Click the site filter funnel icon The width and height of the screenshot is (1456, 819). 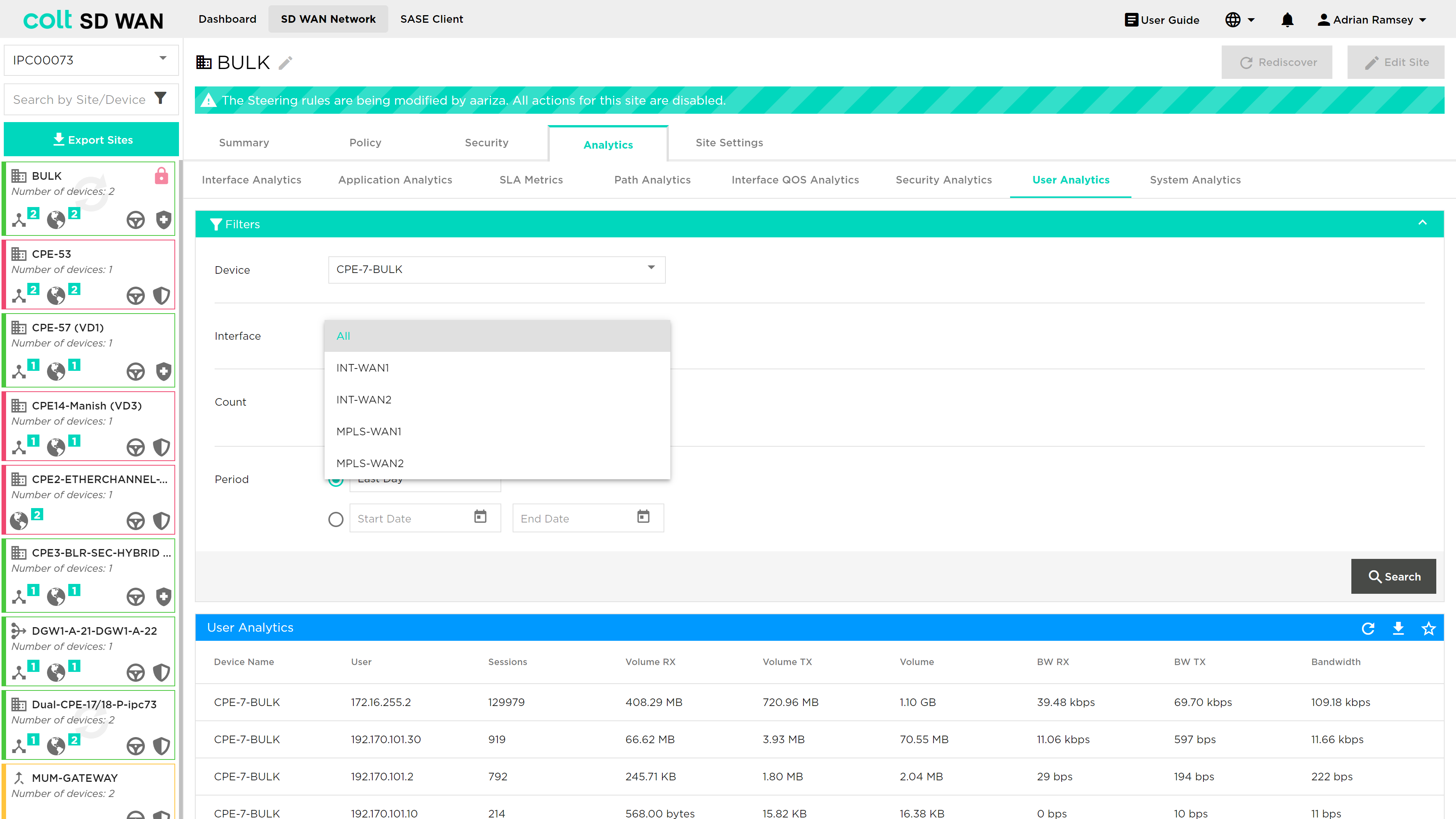pos(160,99)
